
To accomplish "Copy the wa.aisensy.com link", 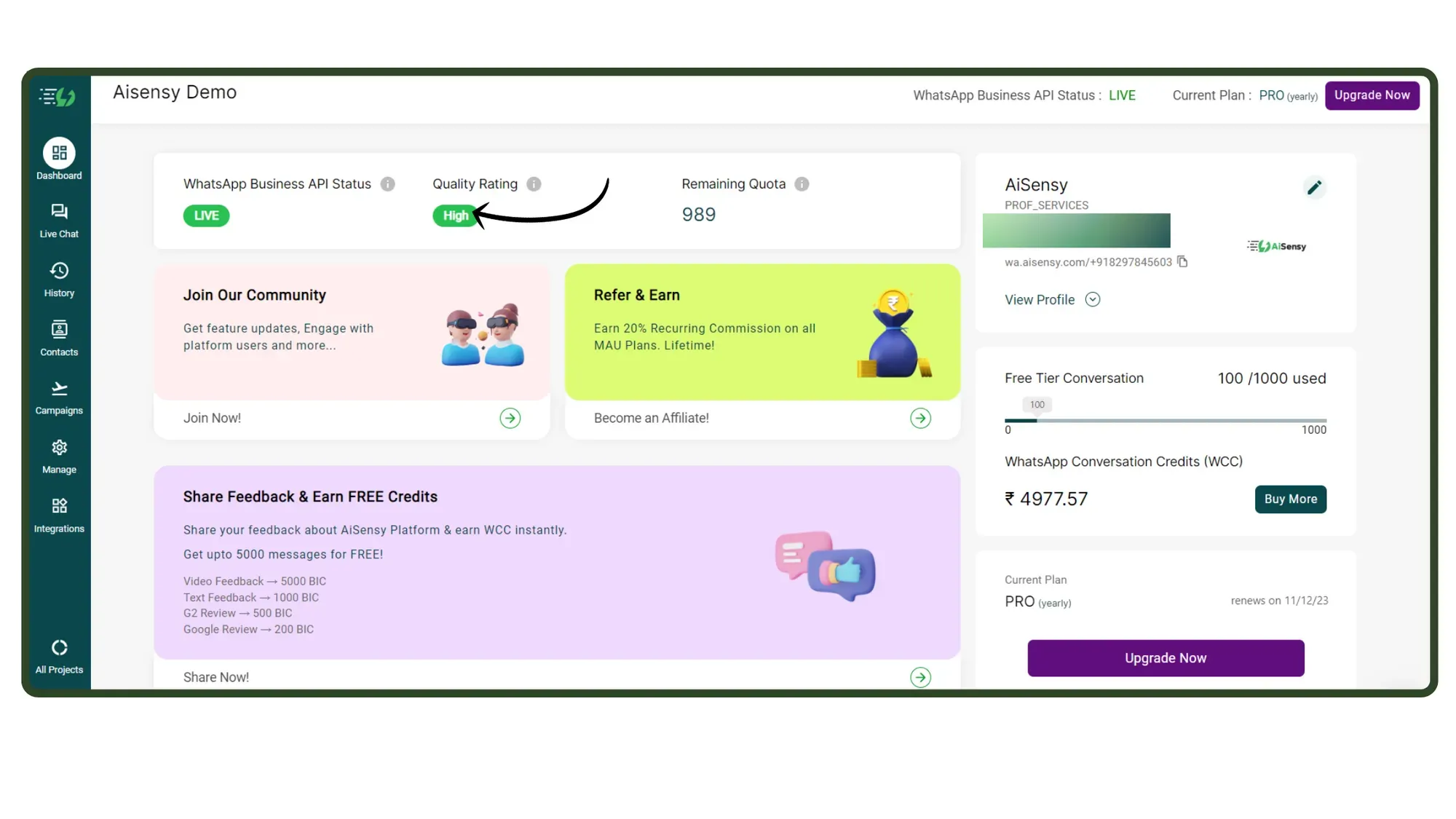I will pyautogui.click(x=1182, y=261).
